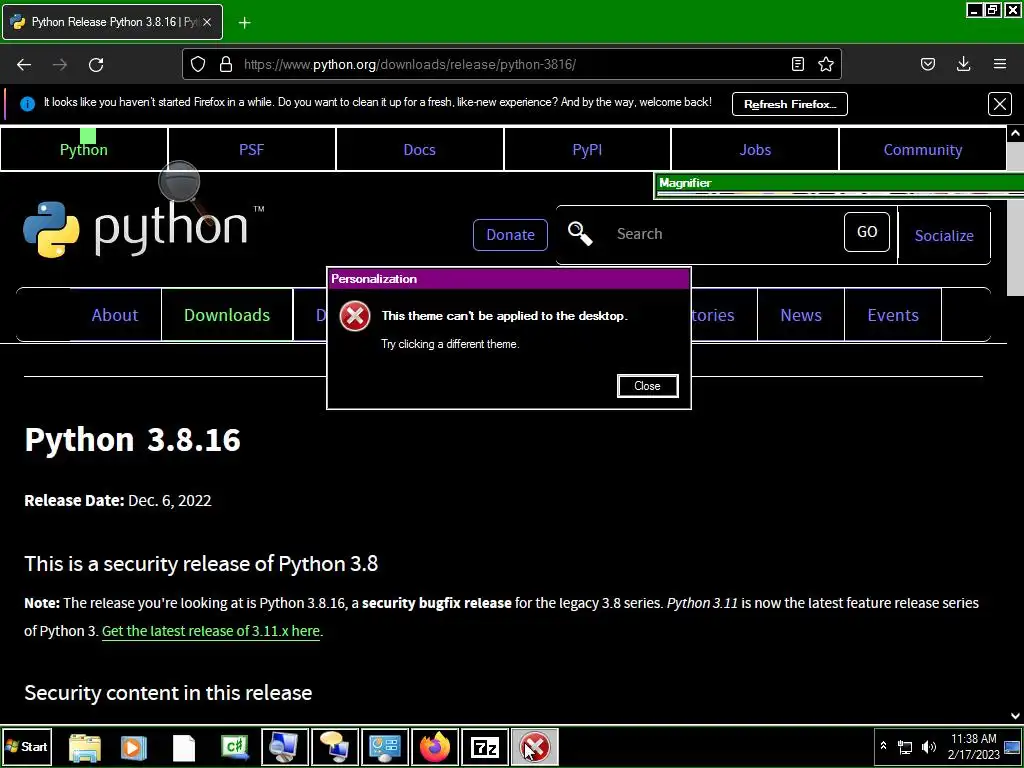Click the magnifying glass search icon on page
Image resolution: width=1024 pixels, height=768 pixels.
580,234
